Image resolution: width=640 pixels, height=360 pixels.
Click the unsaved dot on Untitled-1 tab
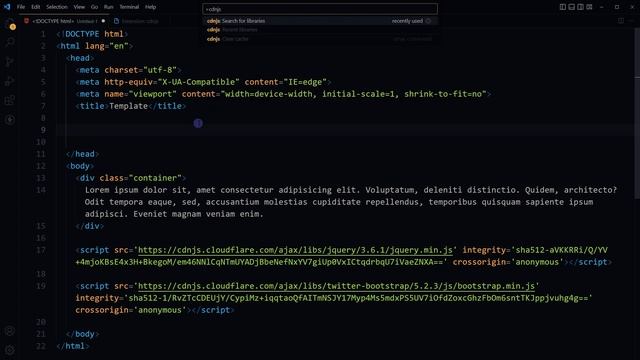click(x=103, y=21)
